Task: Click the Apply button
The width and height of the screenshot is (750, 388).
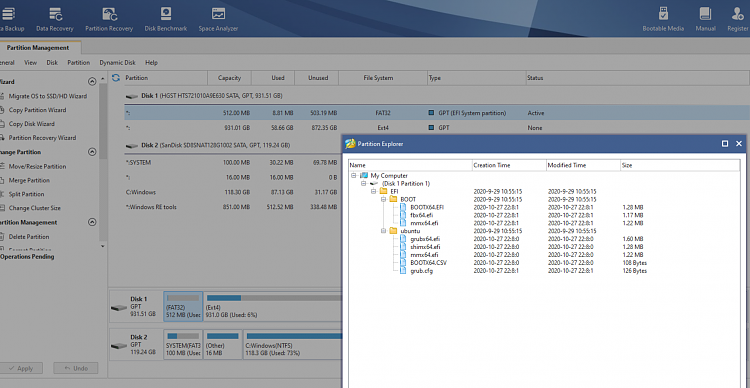Action: point(21,368)
